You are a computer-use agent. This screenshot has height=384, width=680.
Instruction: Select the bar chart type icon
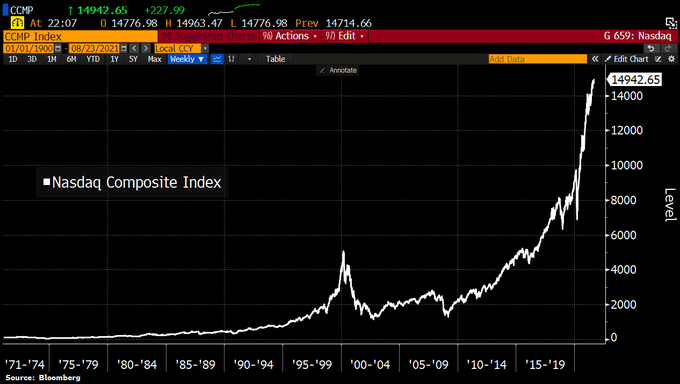pos(232,59)
